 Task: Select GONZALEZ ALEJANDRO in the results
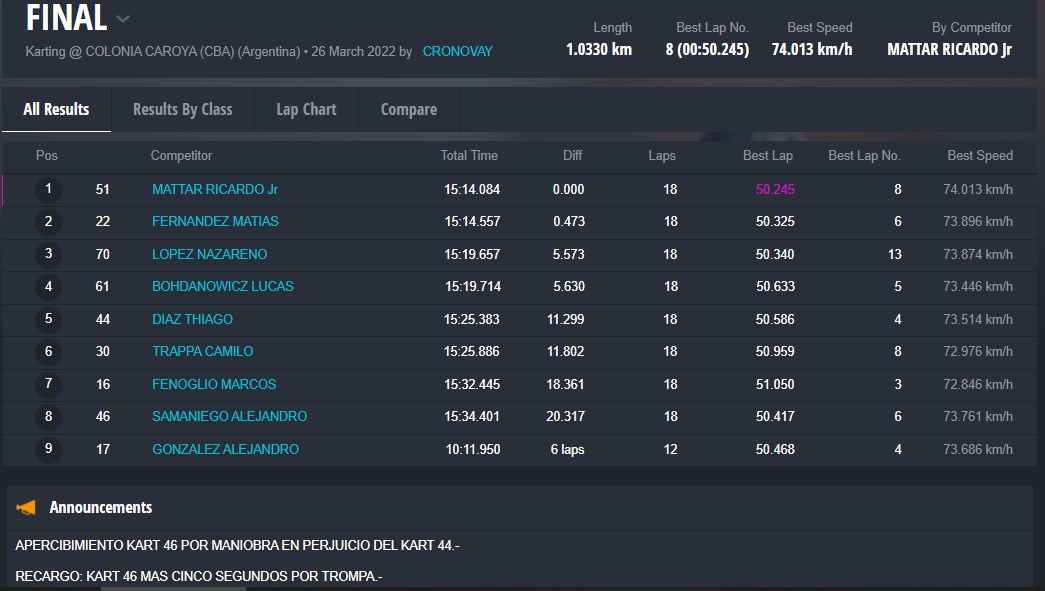[225, 450]
